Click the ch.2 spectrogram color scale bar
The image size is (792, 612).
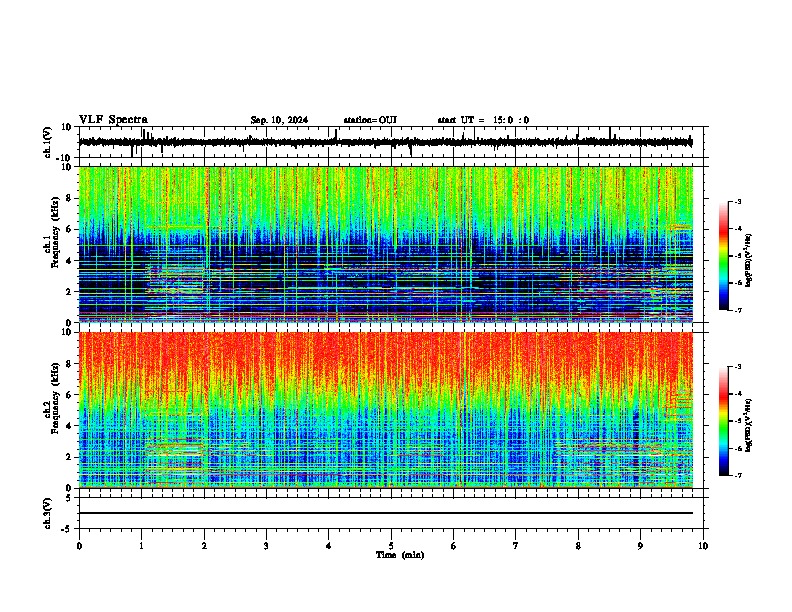click(x=724, y=421)
